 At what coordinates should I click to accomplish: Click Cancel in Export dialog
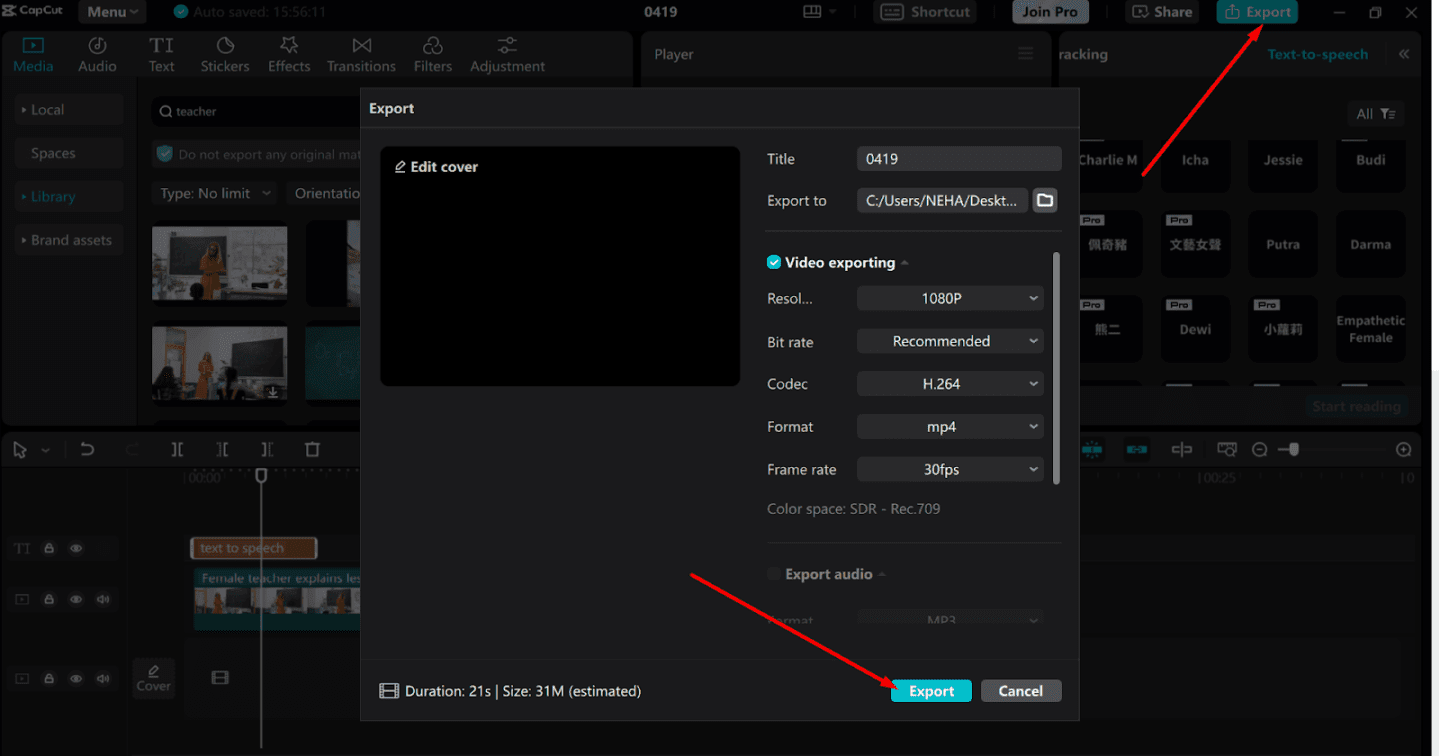[1021, 691]
